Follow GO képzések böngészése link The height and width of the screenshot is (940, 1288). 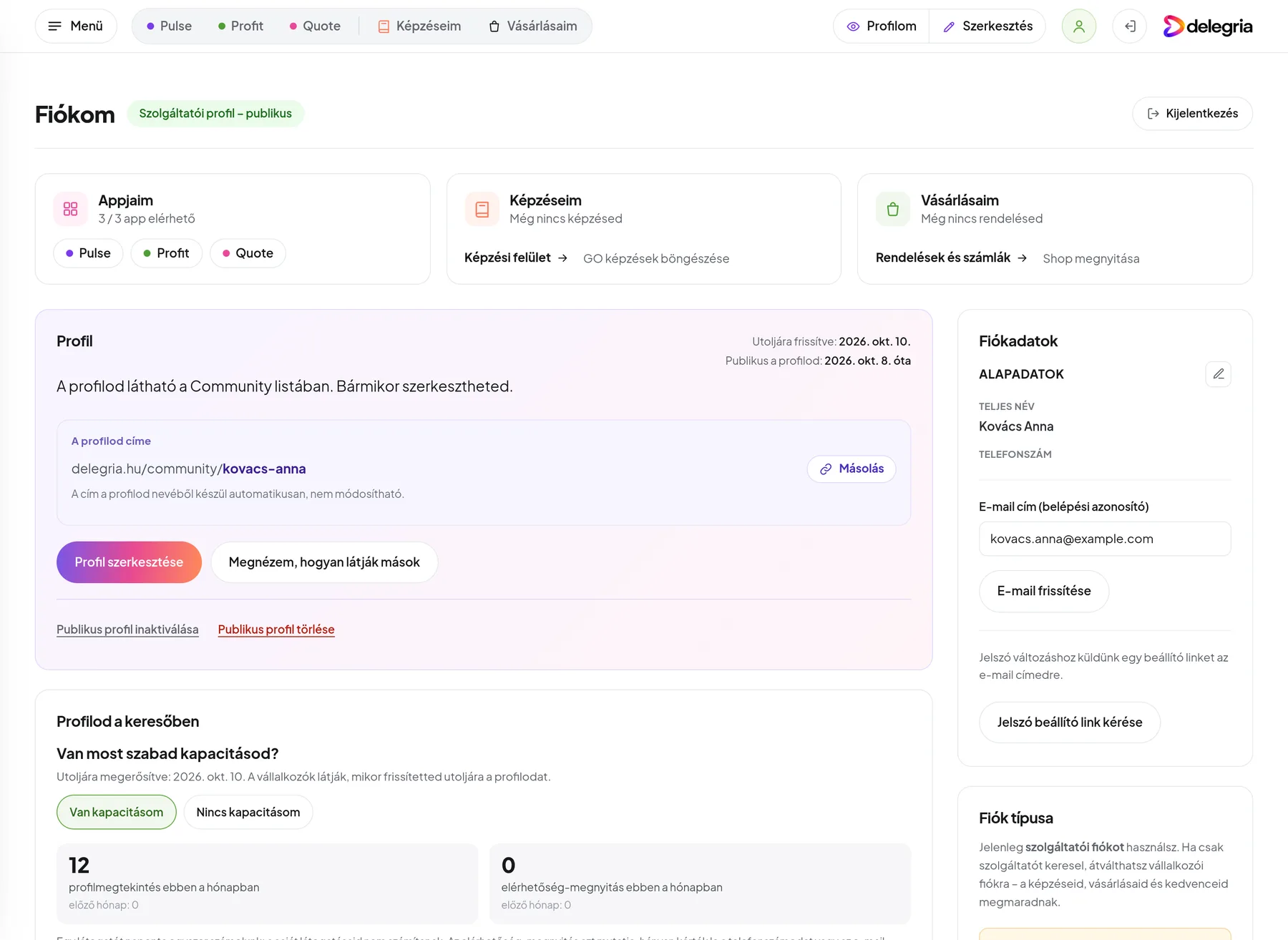(656, 258)
